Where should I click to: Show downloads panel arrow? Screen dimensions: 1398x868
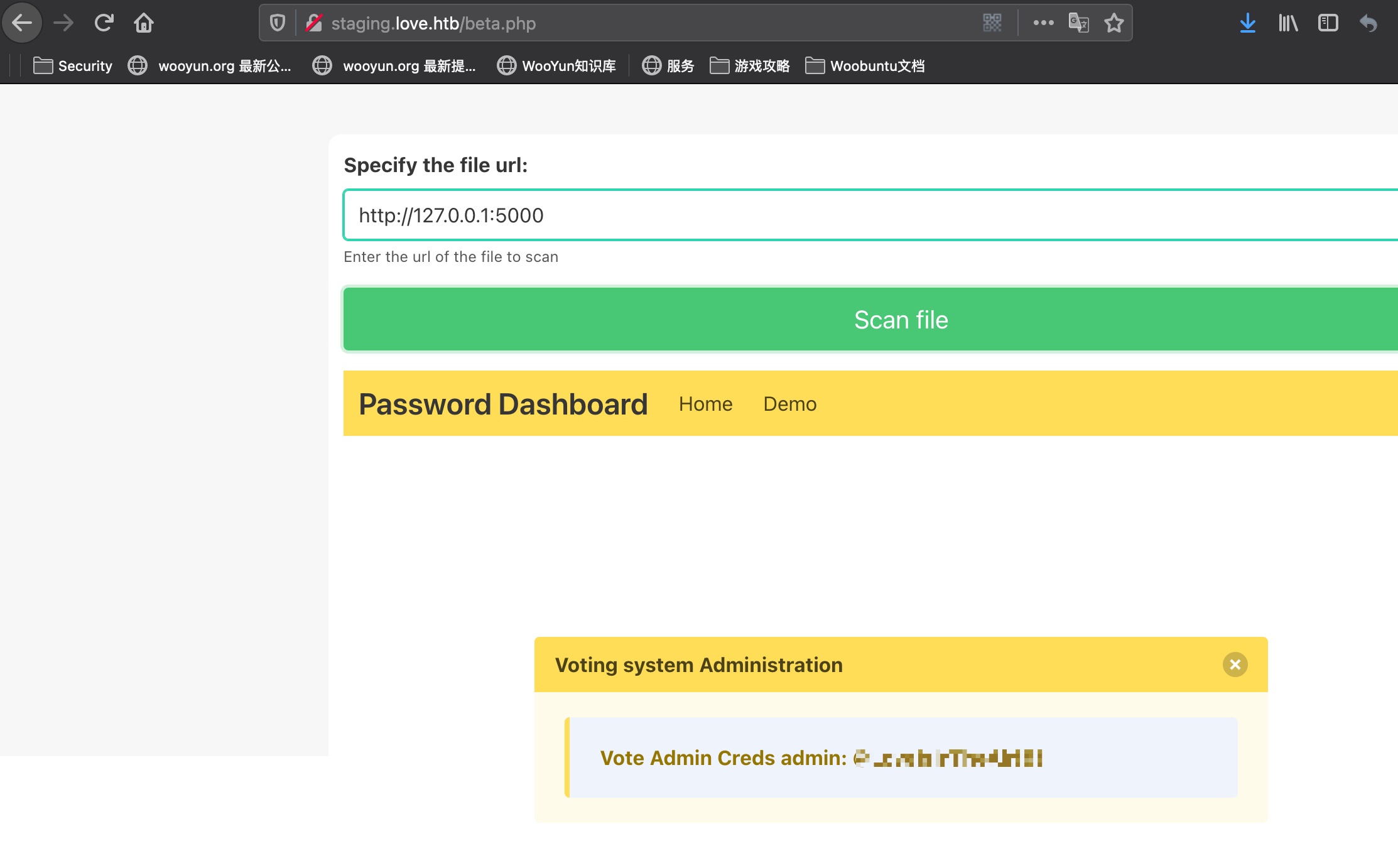click(1247, 23)
